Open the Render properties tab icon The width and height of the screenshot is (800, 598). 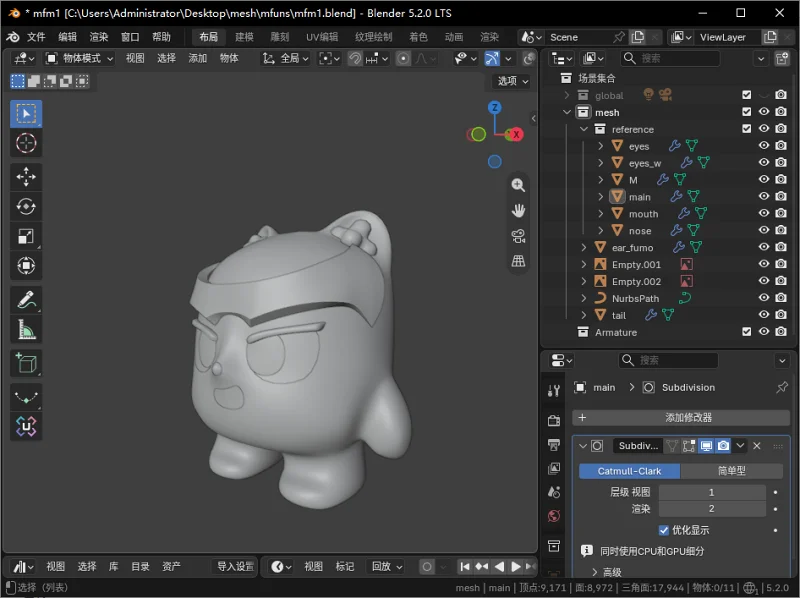pos(554,420)
